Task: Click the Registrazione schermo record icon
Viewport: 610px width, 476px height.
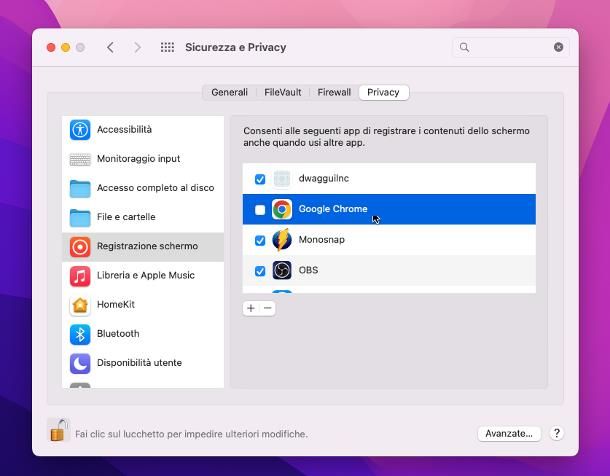Action: pos(80,247)
